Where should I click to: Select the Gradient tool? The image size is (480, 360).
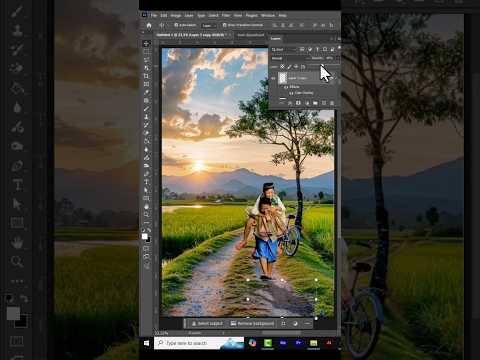click(146, 141)
